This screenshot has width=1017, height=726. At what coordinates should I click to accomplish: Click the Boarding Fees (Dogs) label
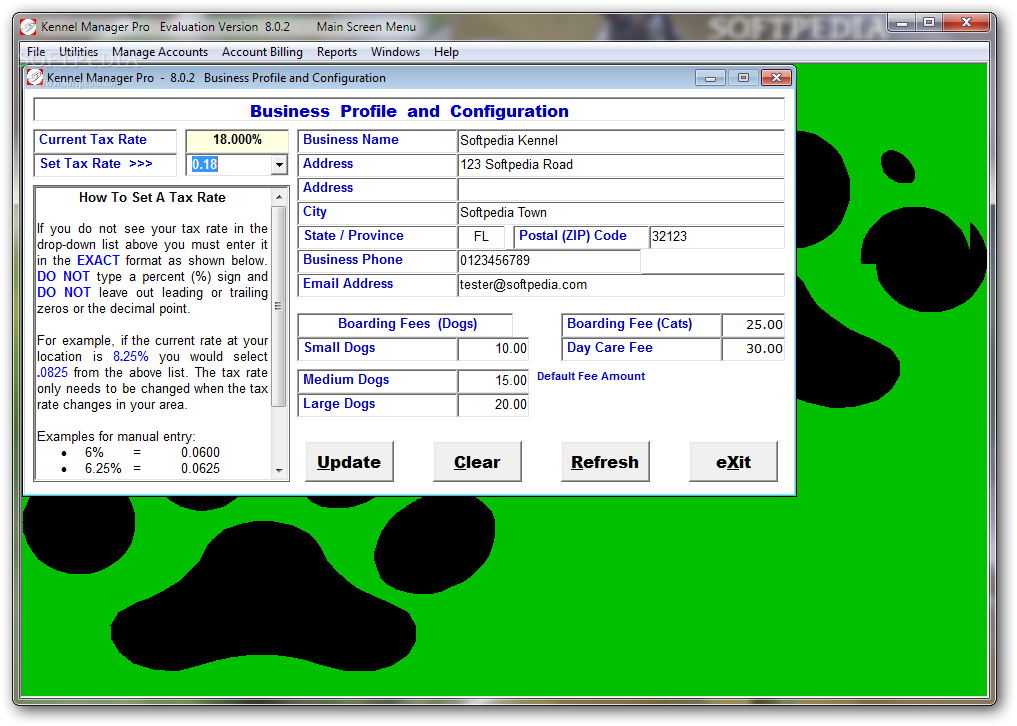click(x=407, y=324)
